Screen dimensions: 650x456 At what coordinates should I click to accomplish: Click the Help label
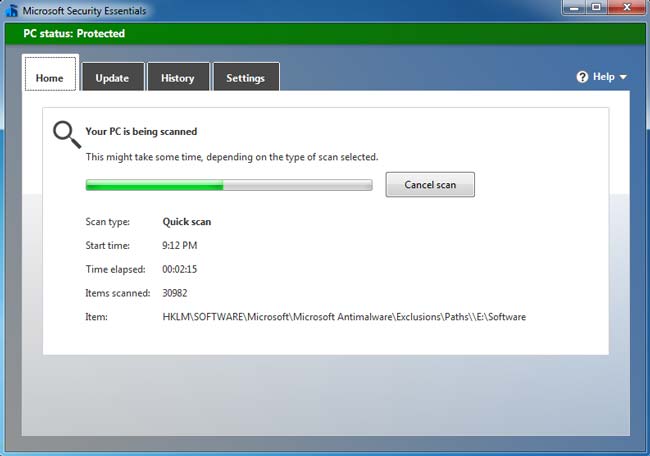(604, 77)
